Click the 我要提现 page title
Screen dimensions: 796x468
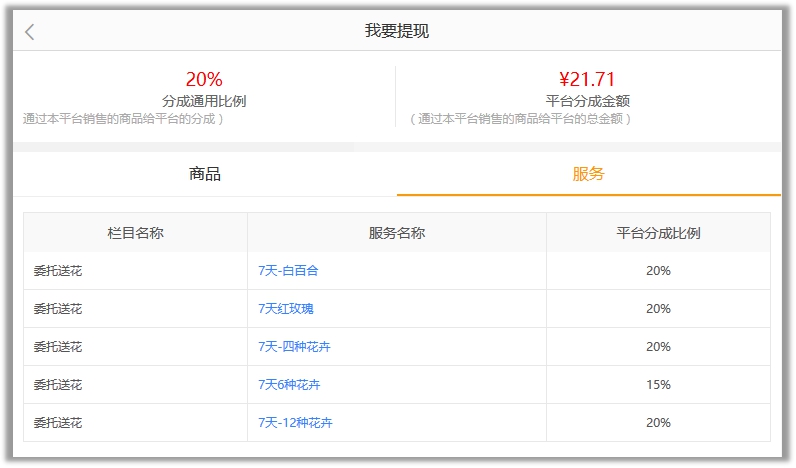click(397, 31)
